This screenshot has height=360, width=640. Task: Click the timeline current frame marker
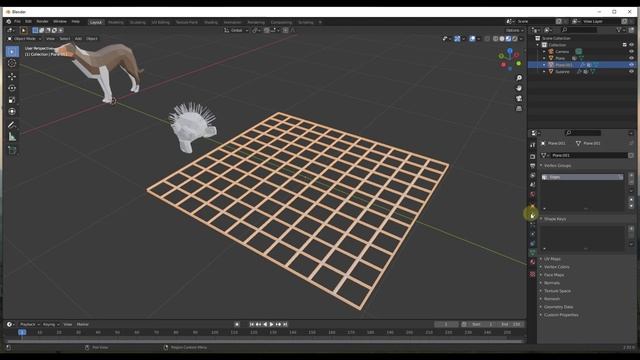22,332
